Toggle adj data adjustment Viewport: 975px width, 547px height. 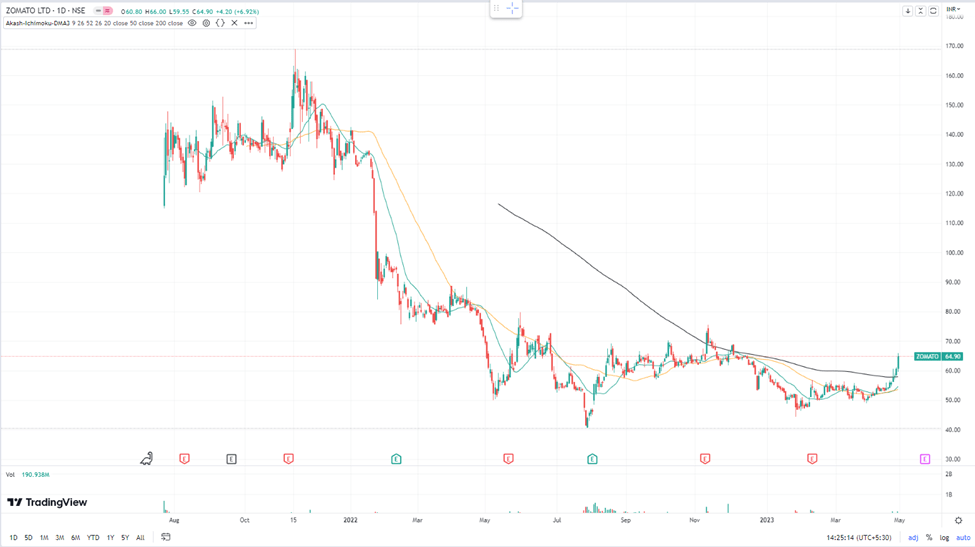click(x=912, y=538)
